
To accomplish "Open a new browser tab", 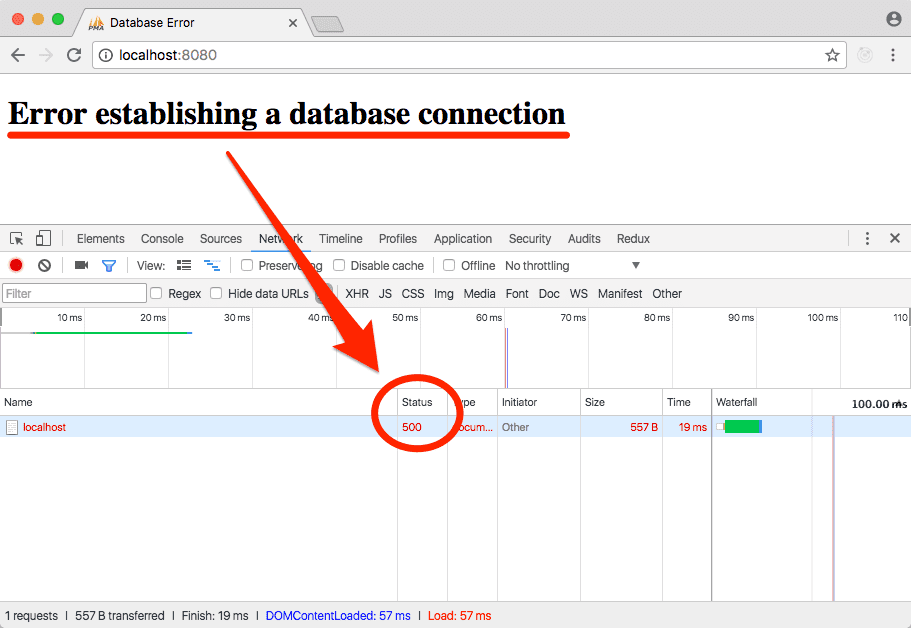I will [x=328, y=24].
